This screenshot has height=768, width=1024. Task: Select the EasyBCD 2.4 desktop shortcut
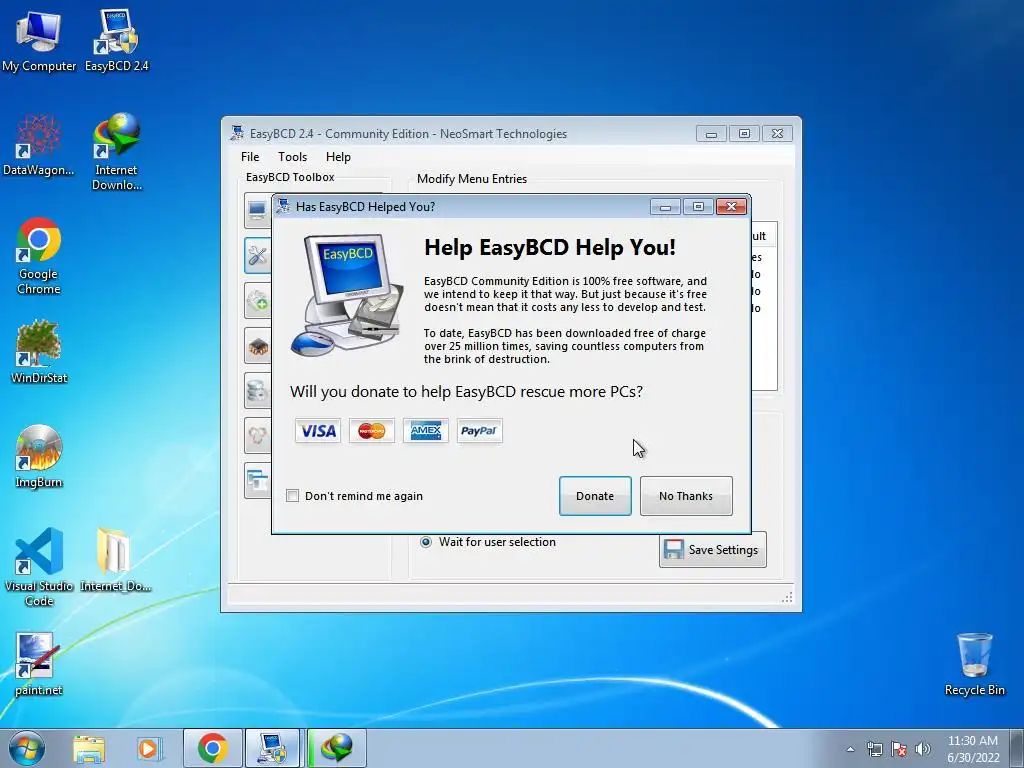(116, 40)
